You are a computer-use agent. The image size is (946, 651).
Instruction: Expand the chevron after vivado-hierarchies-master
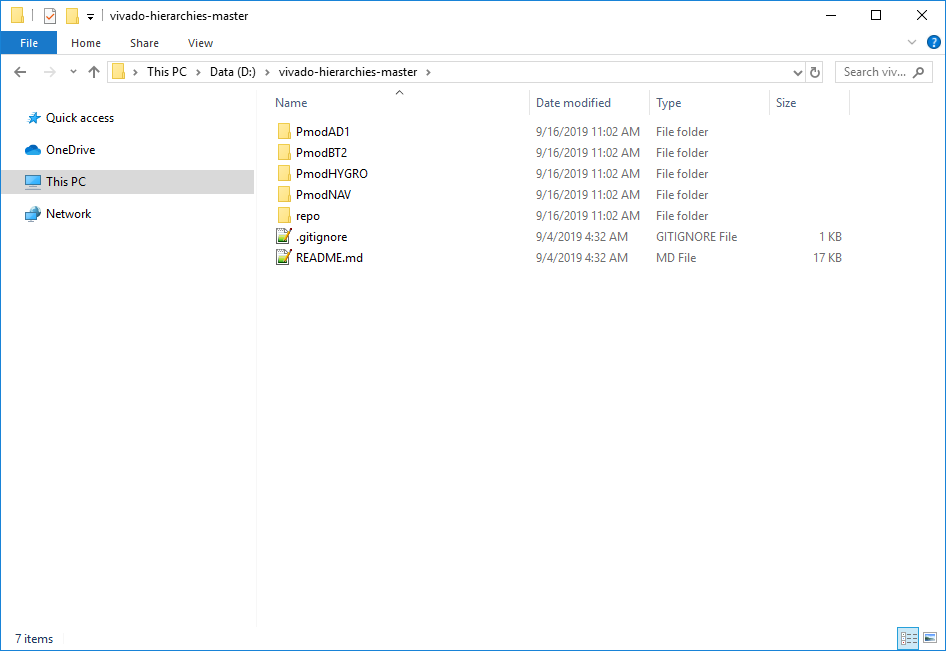[428, 72]
